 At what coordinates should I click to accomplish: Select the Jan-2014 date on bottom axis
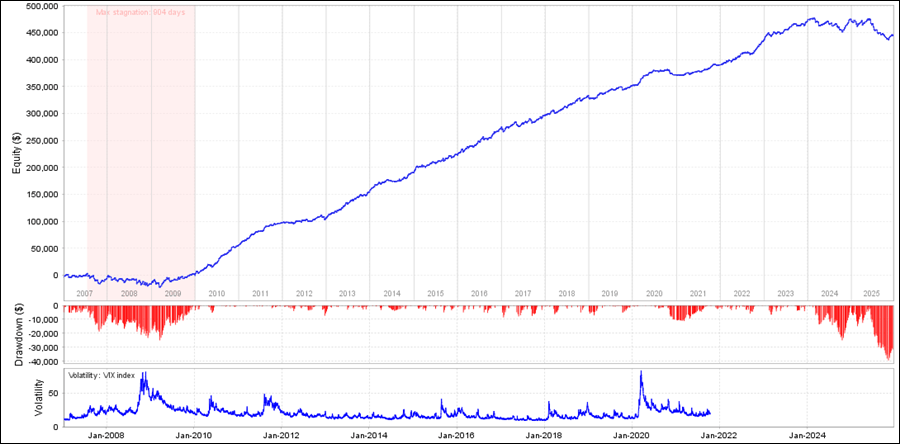point(369,436)
